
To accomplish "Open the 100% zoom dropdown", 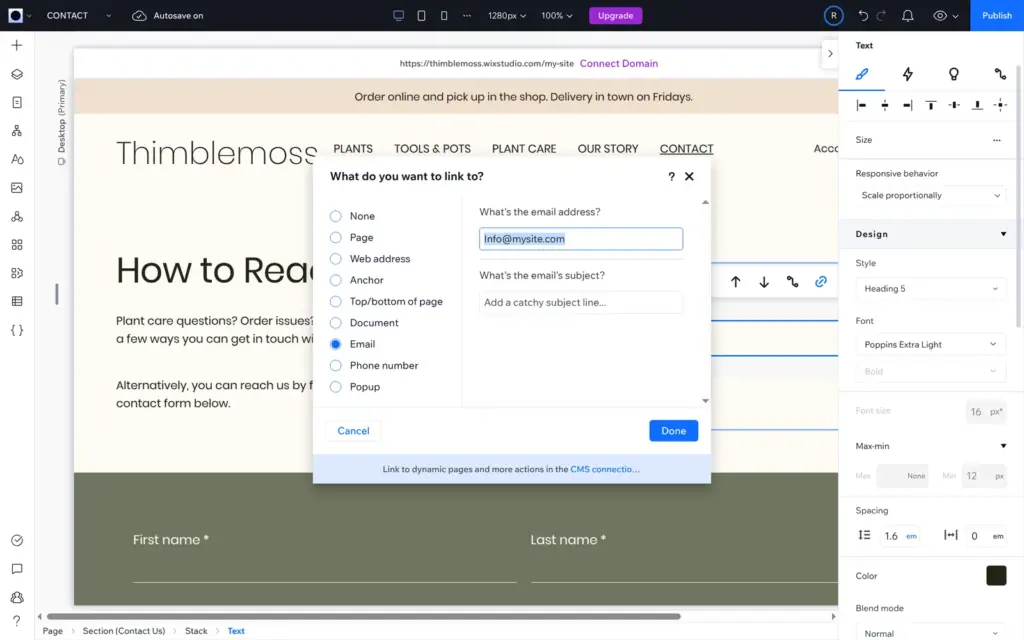I will point(556,16).
